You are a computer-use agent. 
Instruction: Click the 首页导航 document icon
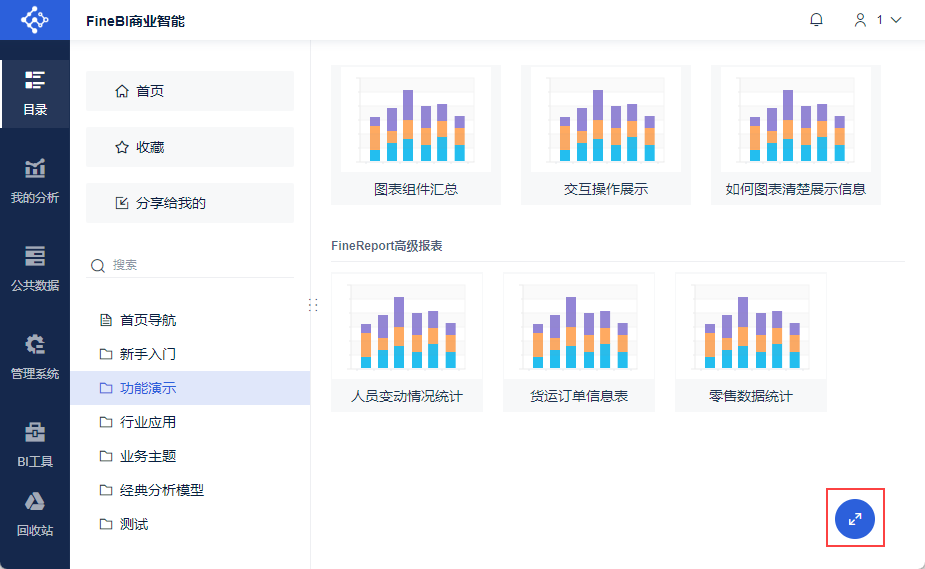click(106, 320)
